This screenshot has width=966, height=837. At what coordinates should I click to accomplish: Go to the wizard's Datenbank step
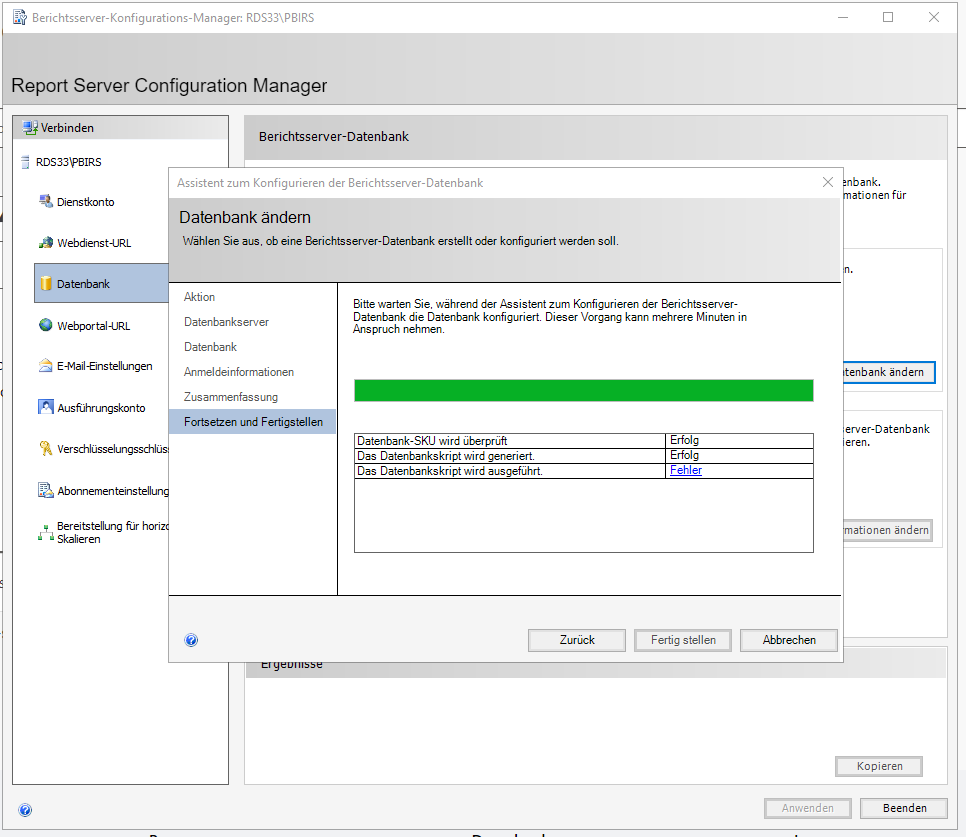(x=210, y=347)
